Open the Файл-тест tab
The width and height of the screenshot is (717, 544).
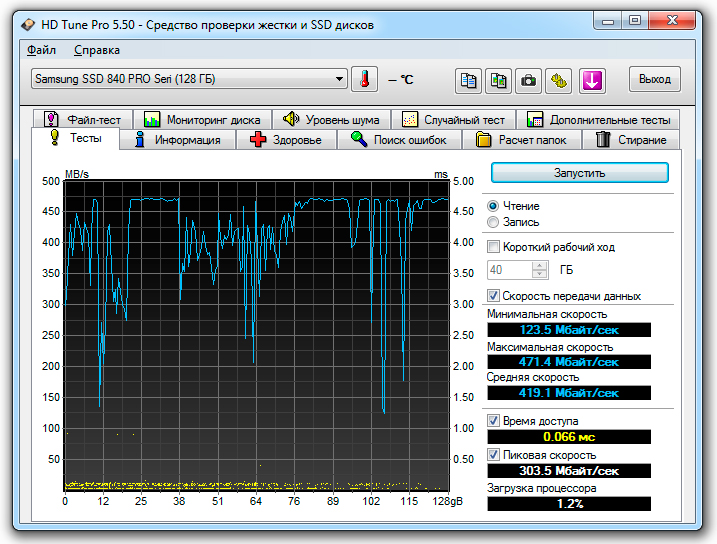tap(83, 120)
